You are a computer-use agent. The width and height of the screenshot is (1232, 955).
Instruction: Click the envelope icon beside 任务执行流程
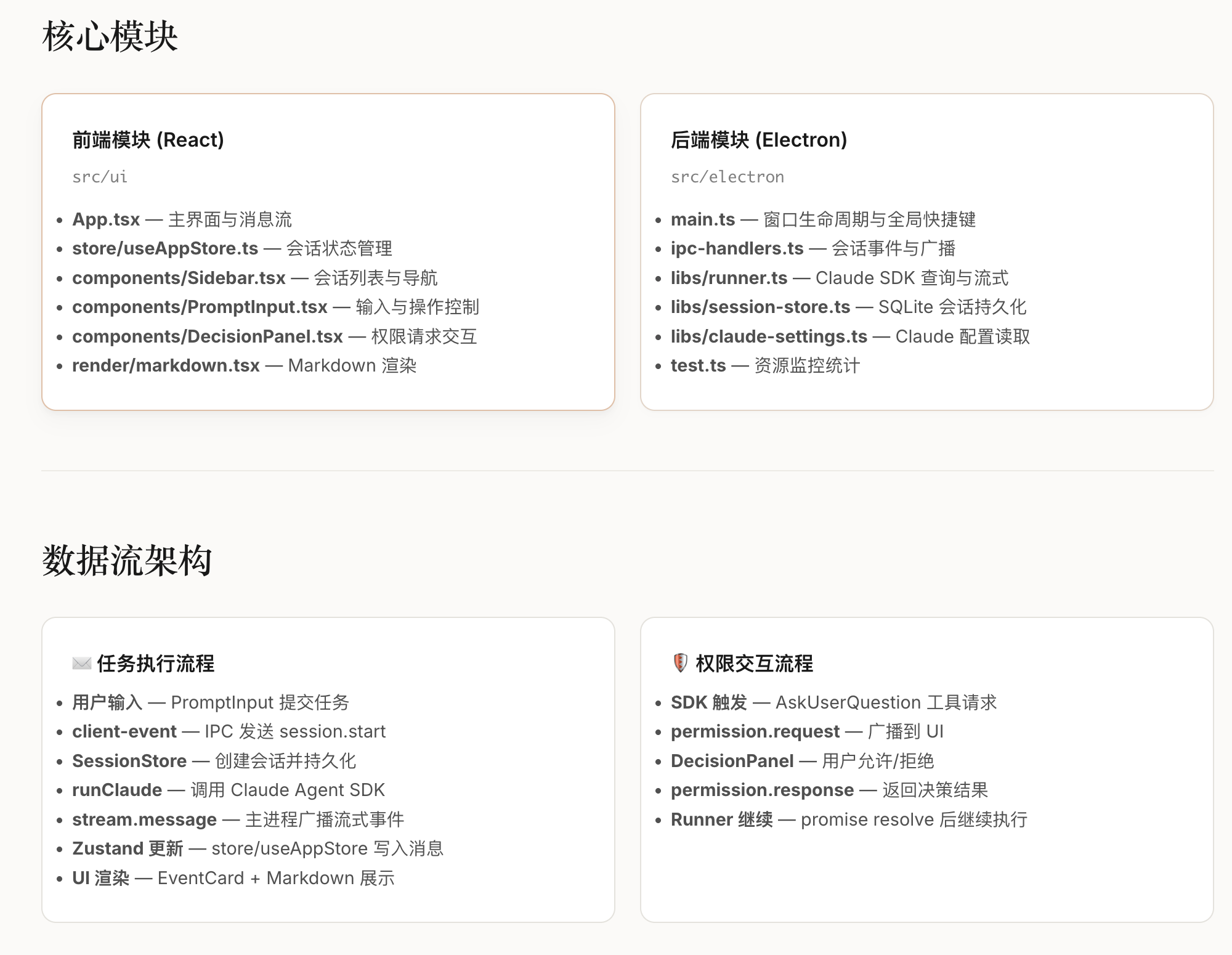81,664
